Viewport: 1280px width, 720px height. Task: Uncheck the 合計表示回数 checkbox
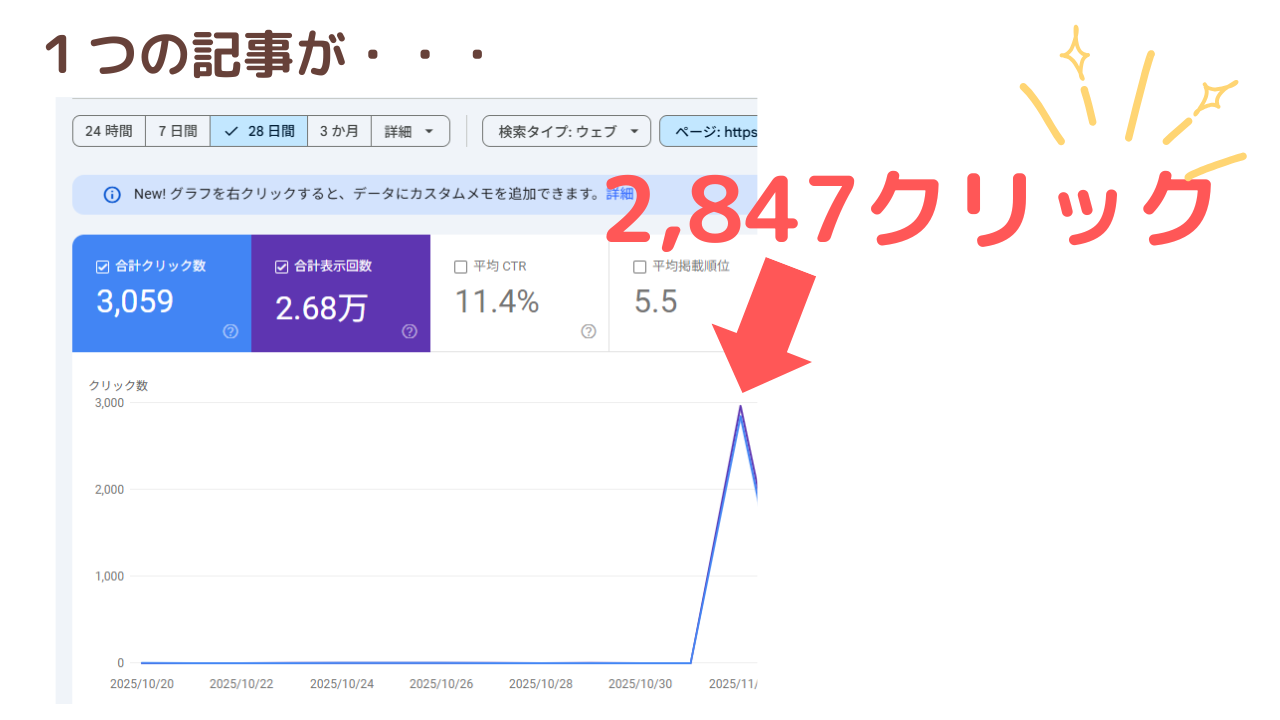281,267
